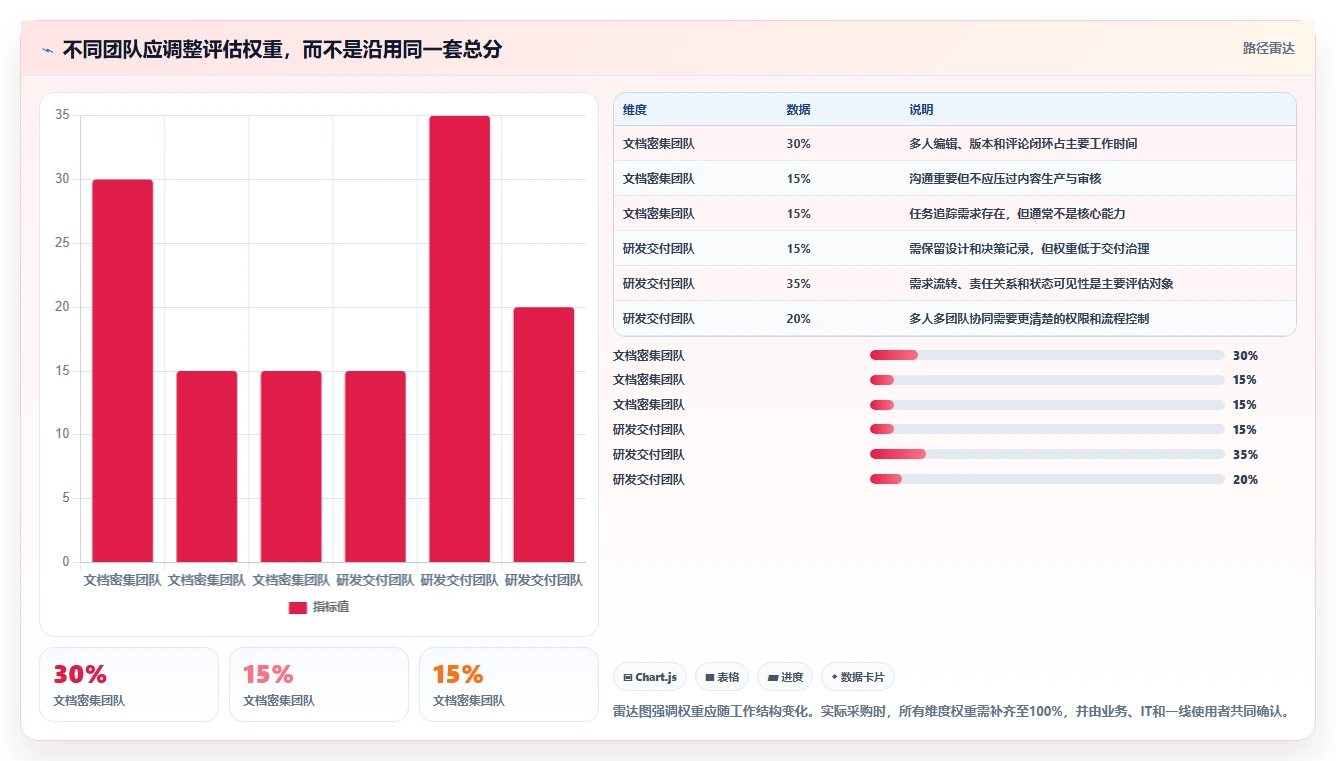The width and height of the screenshot is (1336, 761).
Task: Select the Chart.js tag chip
Action: [650, 677]
